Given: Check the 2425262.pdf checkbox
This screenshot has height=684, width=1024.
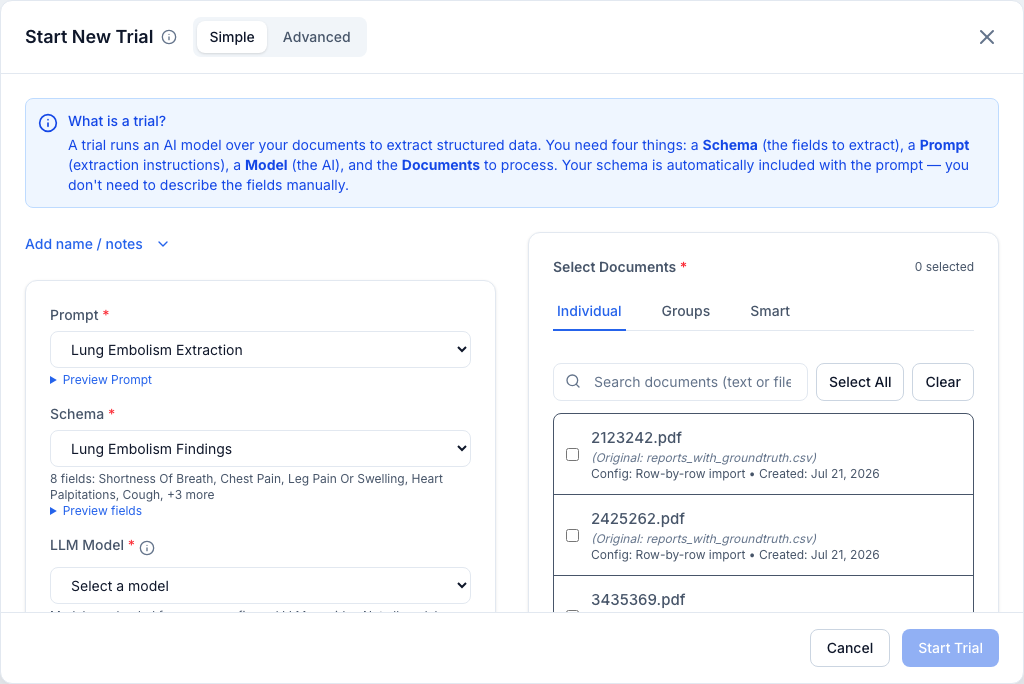Looking at the screenshot, I should pyautogui.click(x=573, y=536).
